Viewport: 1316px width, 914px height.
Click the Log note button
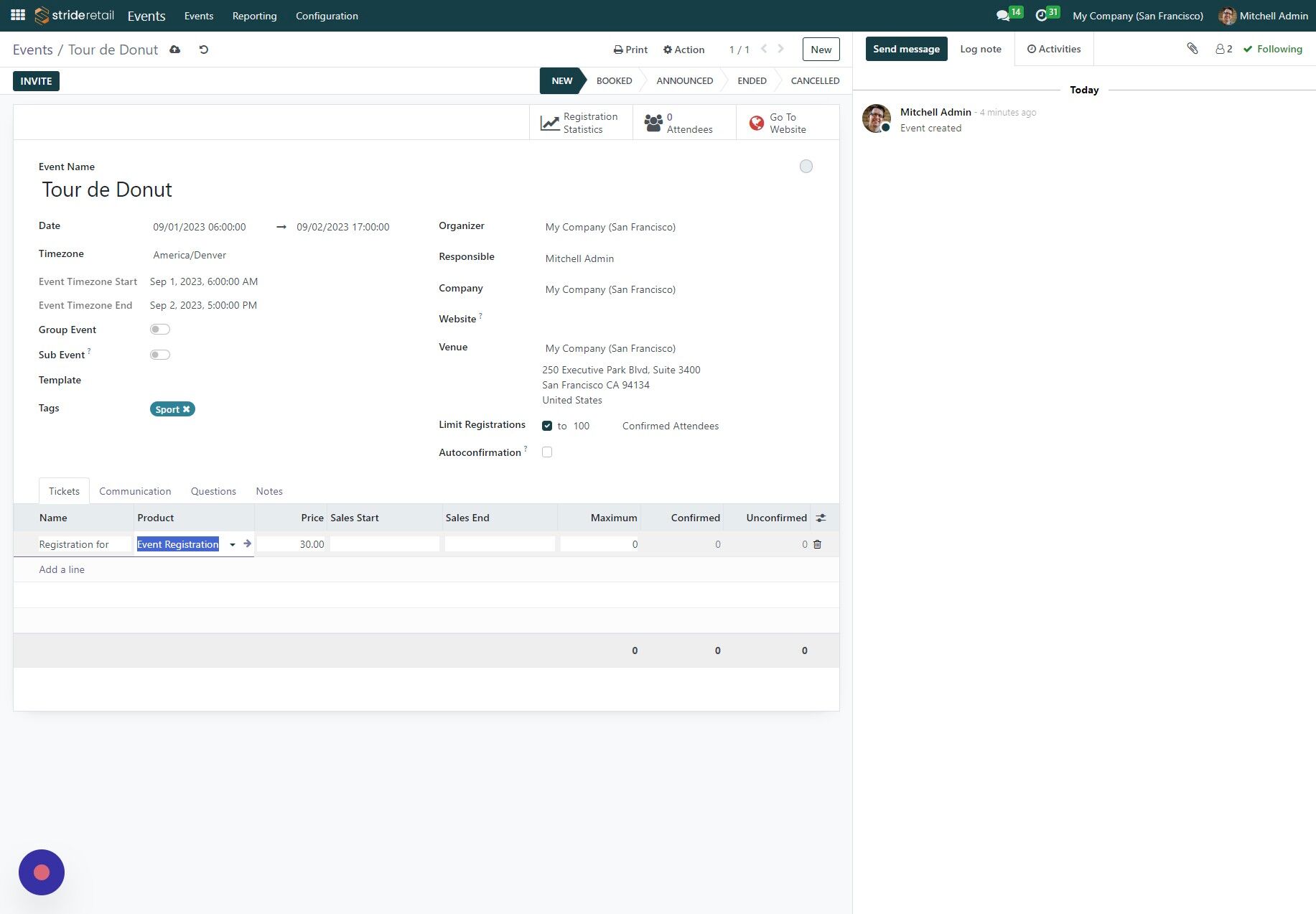pos(981,49)
